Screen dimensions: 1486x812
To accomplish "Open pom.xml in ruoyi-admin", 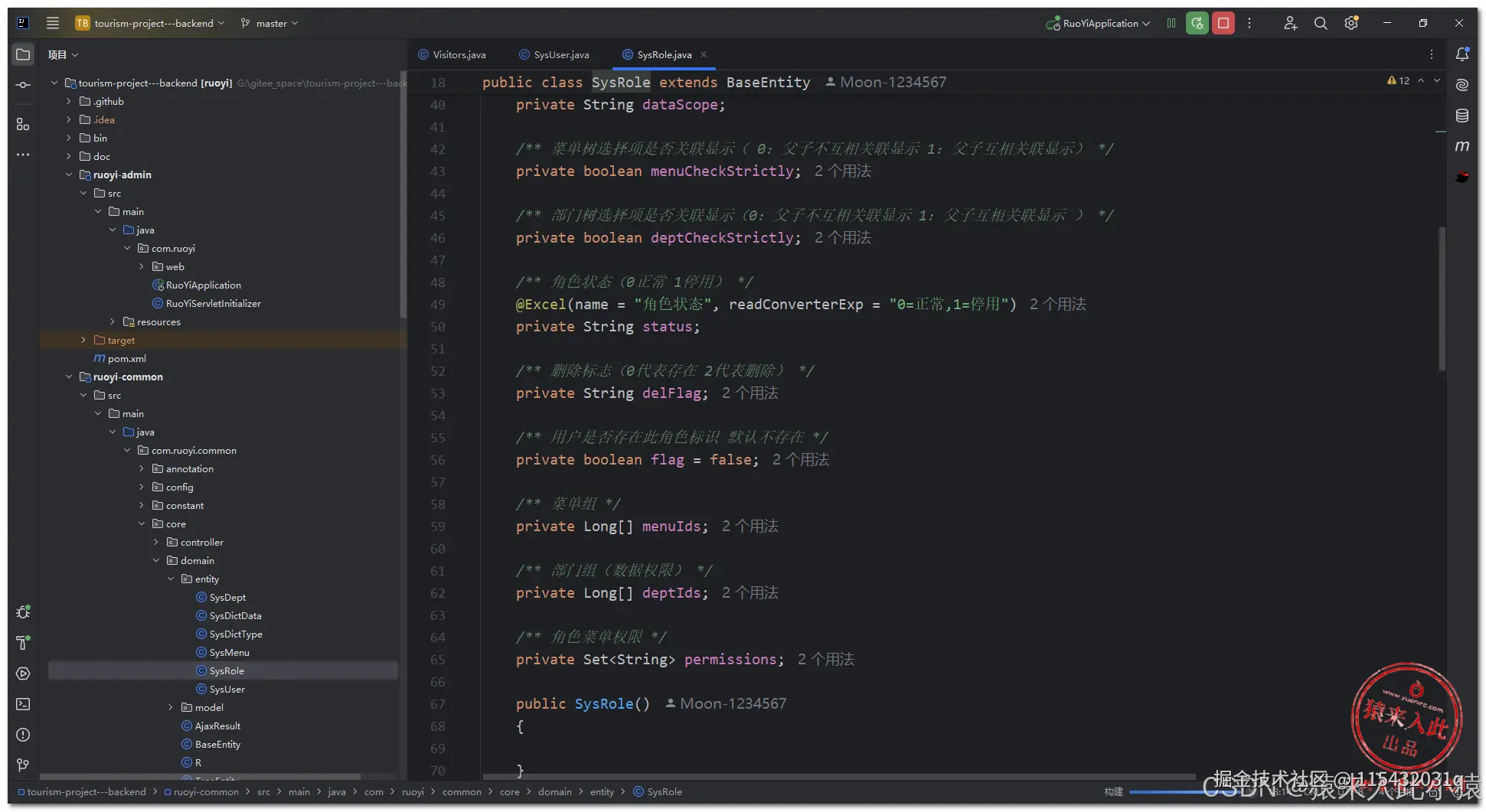I will pos(120,358).
